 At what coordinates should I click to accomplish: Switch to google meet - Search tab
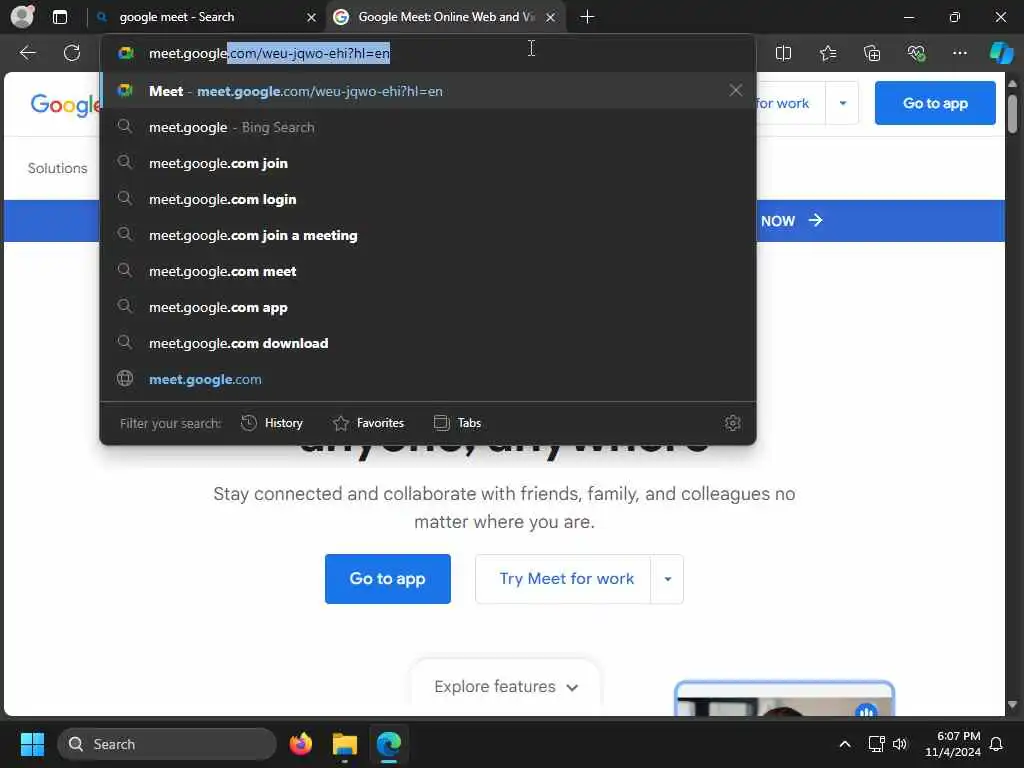coord(206,17)
